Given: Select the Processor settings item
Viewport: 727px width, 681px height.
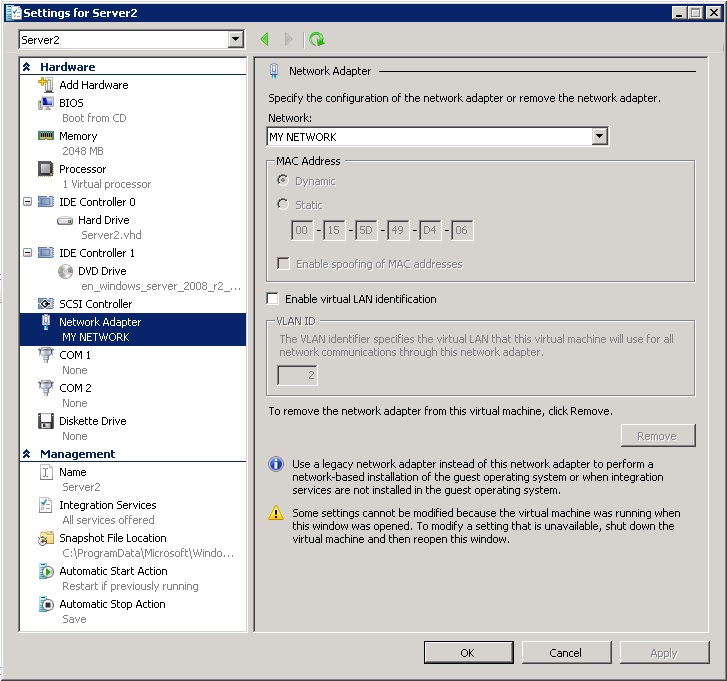Looking at the screenshot, I should tap(83, 169).
